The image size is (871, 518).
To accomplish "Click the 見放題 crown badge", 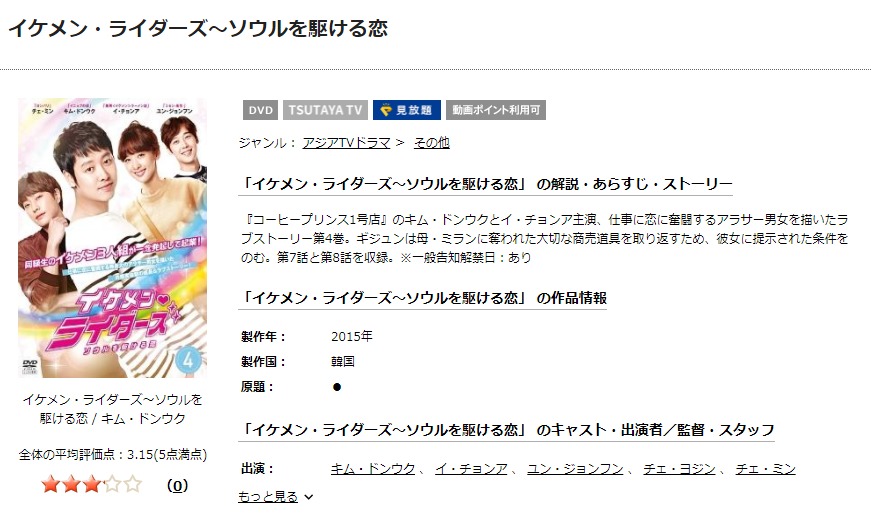I will coord(407,110).
